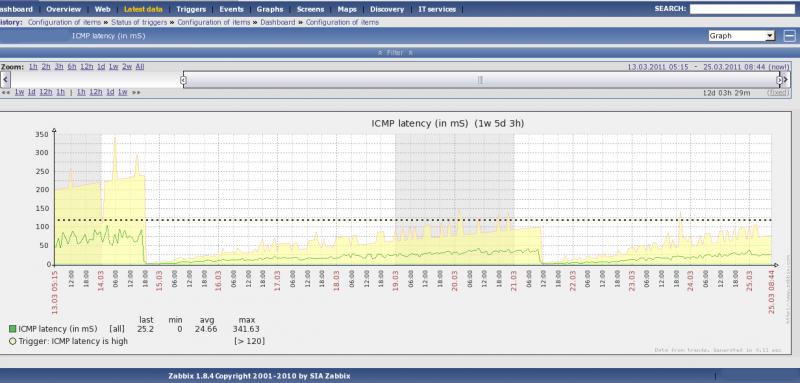Screen dimensions: 800x383
Task: Click the left scroll arrow of time bar
Action: point(5,80)
